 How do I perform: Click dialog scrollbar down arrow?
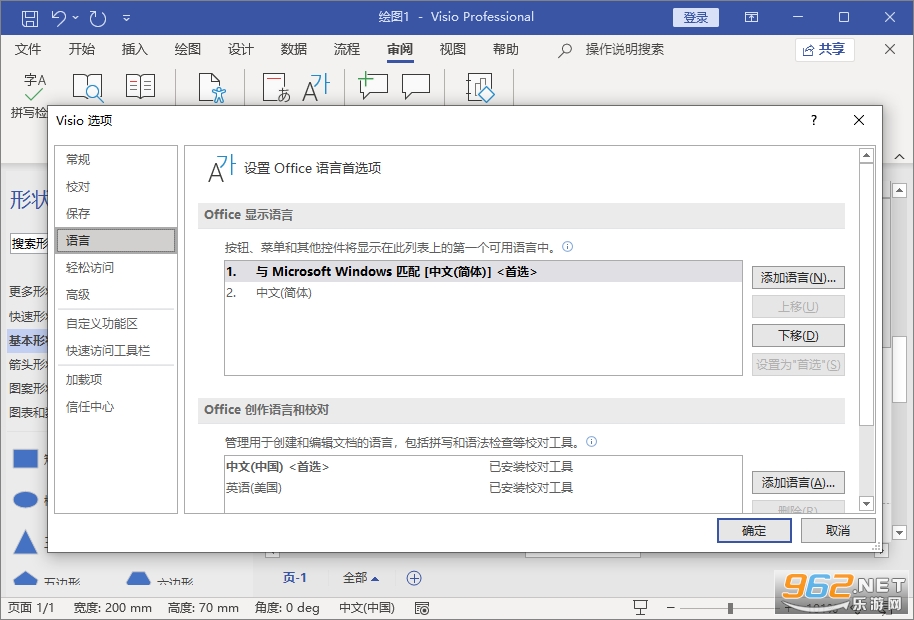tap(866, 503)
